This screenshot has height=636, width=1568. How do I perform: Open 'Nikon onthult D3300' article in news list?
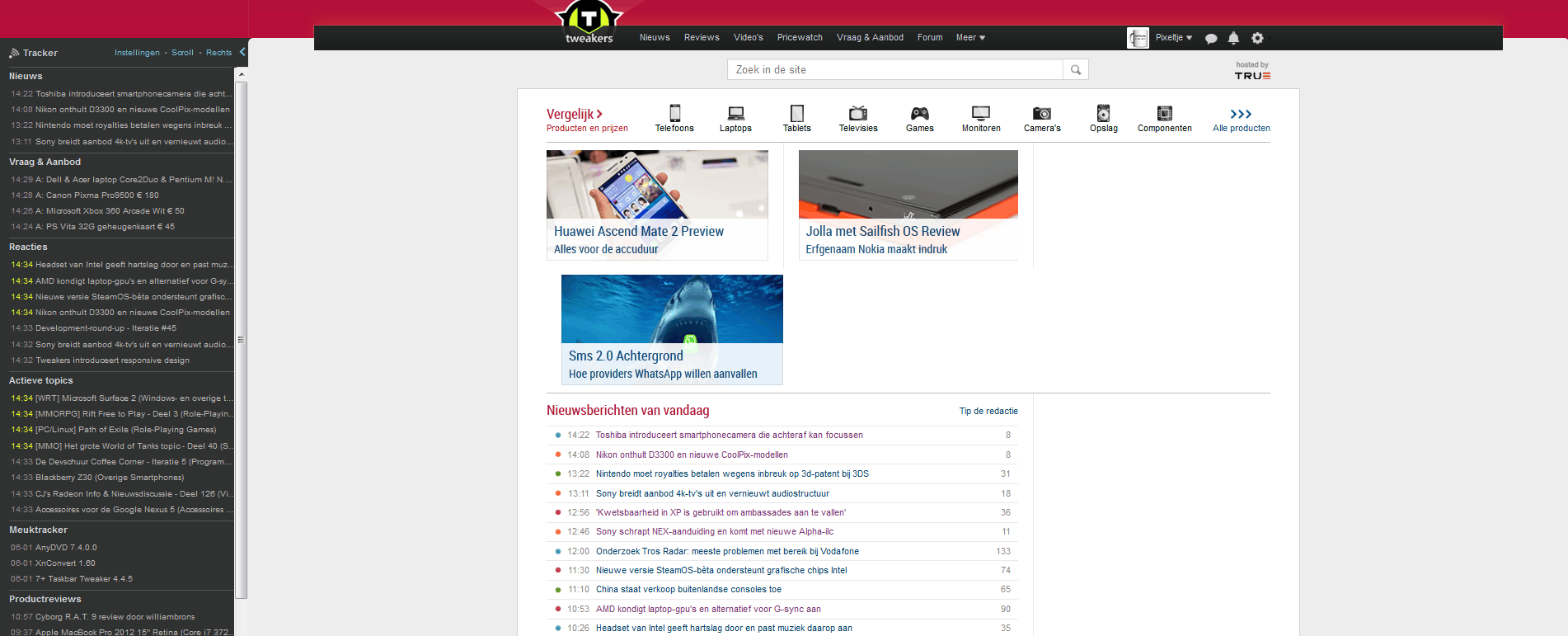tap(692, 455)
